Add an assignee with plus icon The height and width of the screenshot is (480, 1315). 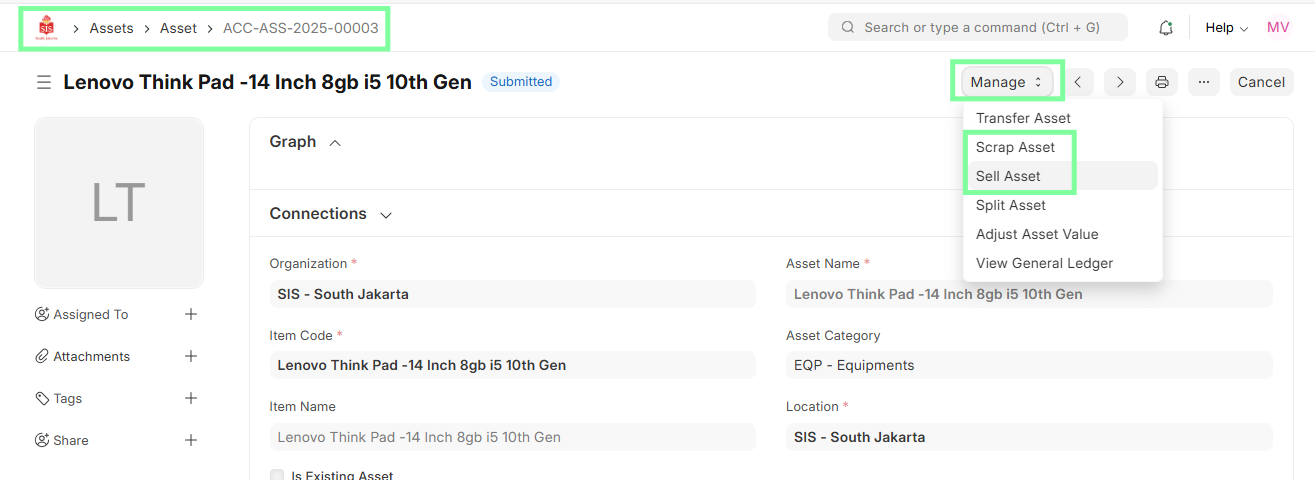click(x=191, y=314)
